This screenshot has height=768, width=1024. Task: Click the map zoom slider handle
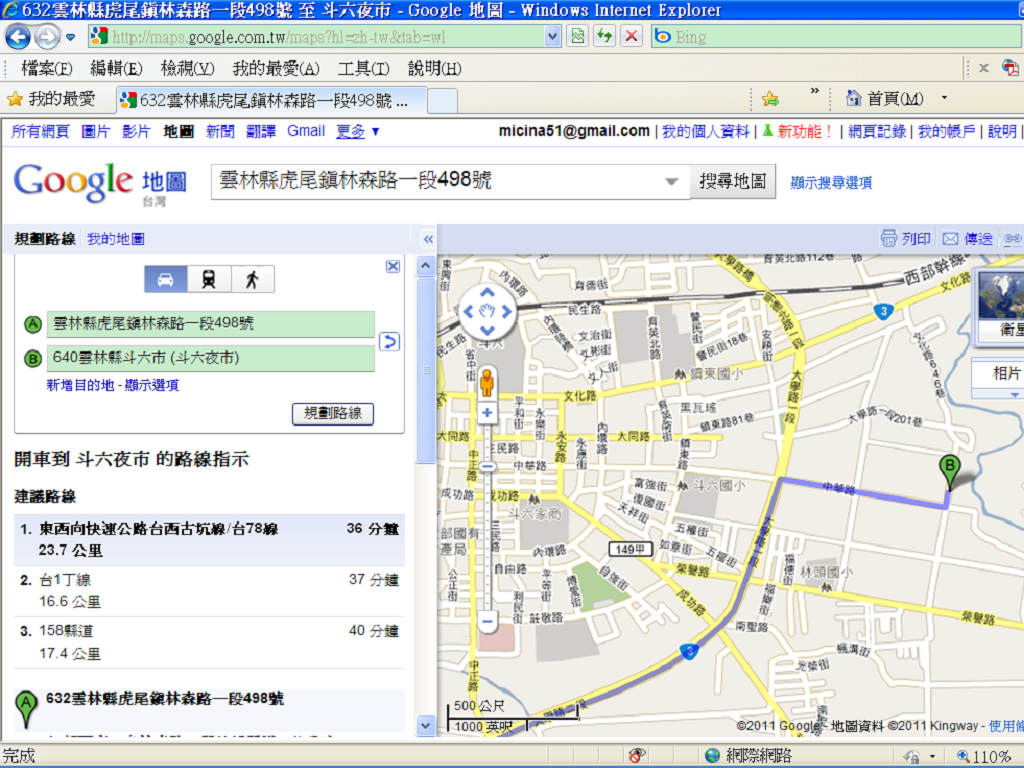point(487,466)
